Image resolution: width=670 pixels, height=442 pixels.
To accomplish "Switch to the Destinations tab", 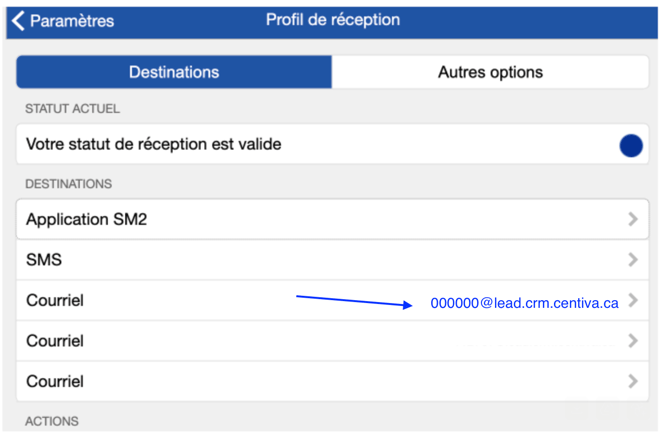I will tap(174, 72).
